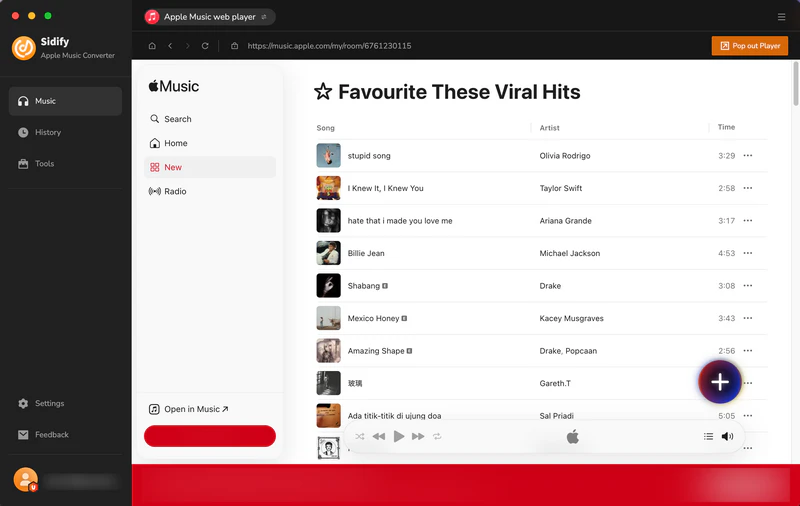Click Shabang album artwork
Image resolution: width=800 pixels, height=506 pixels.
point(329,286)
